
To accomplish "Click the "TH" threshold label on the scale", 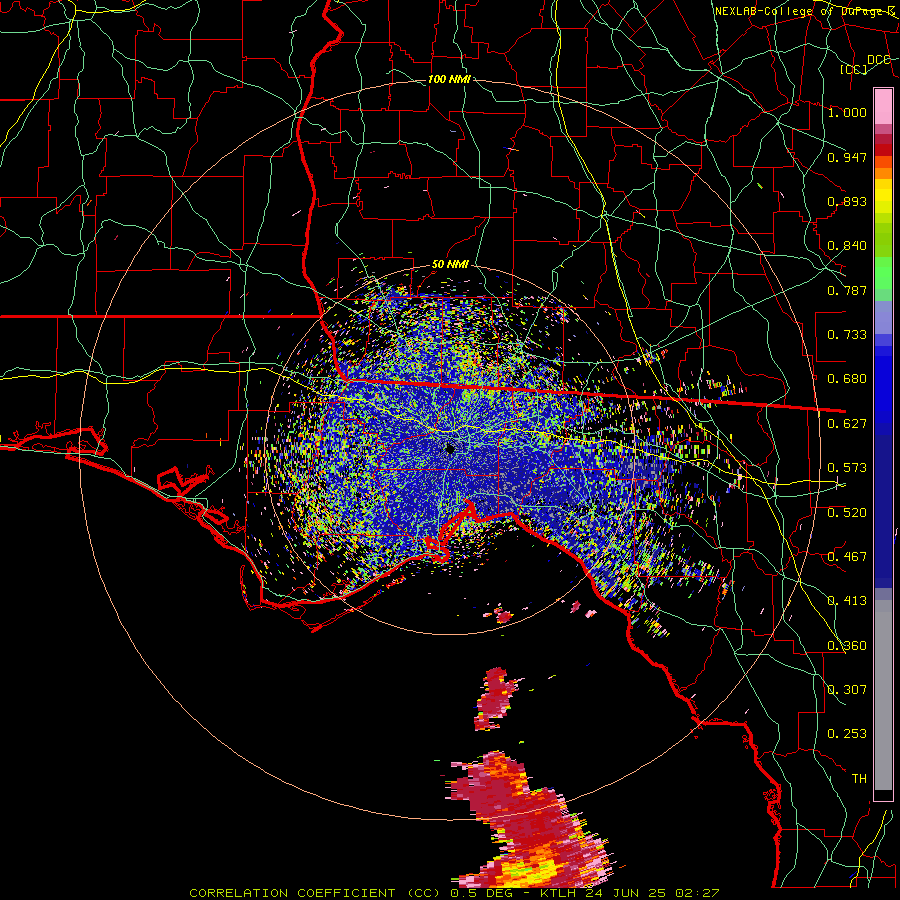I will [859, 779].
